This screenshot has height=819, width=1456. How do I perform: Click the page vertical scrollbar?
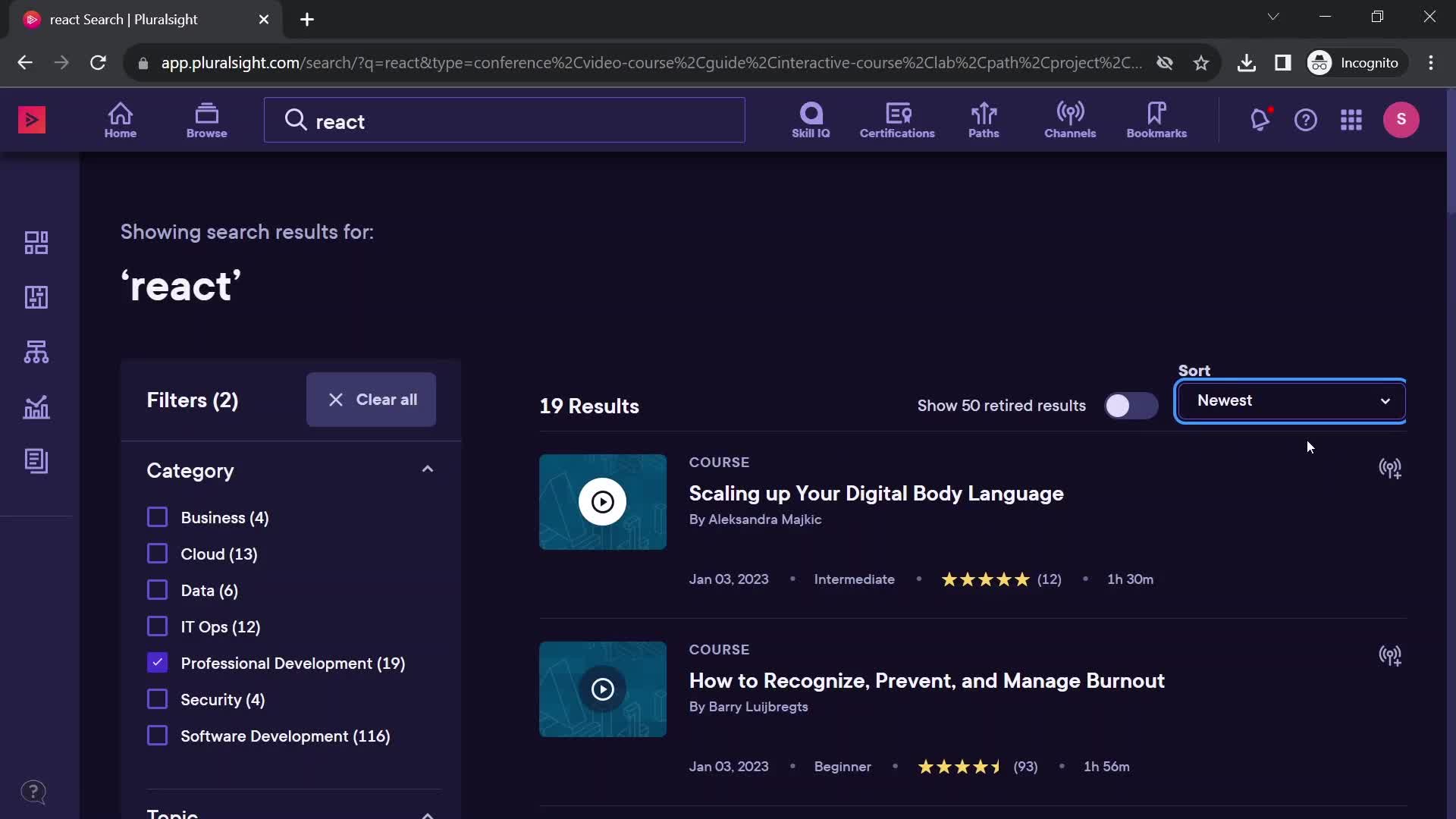click(1451, 152)
